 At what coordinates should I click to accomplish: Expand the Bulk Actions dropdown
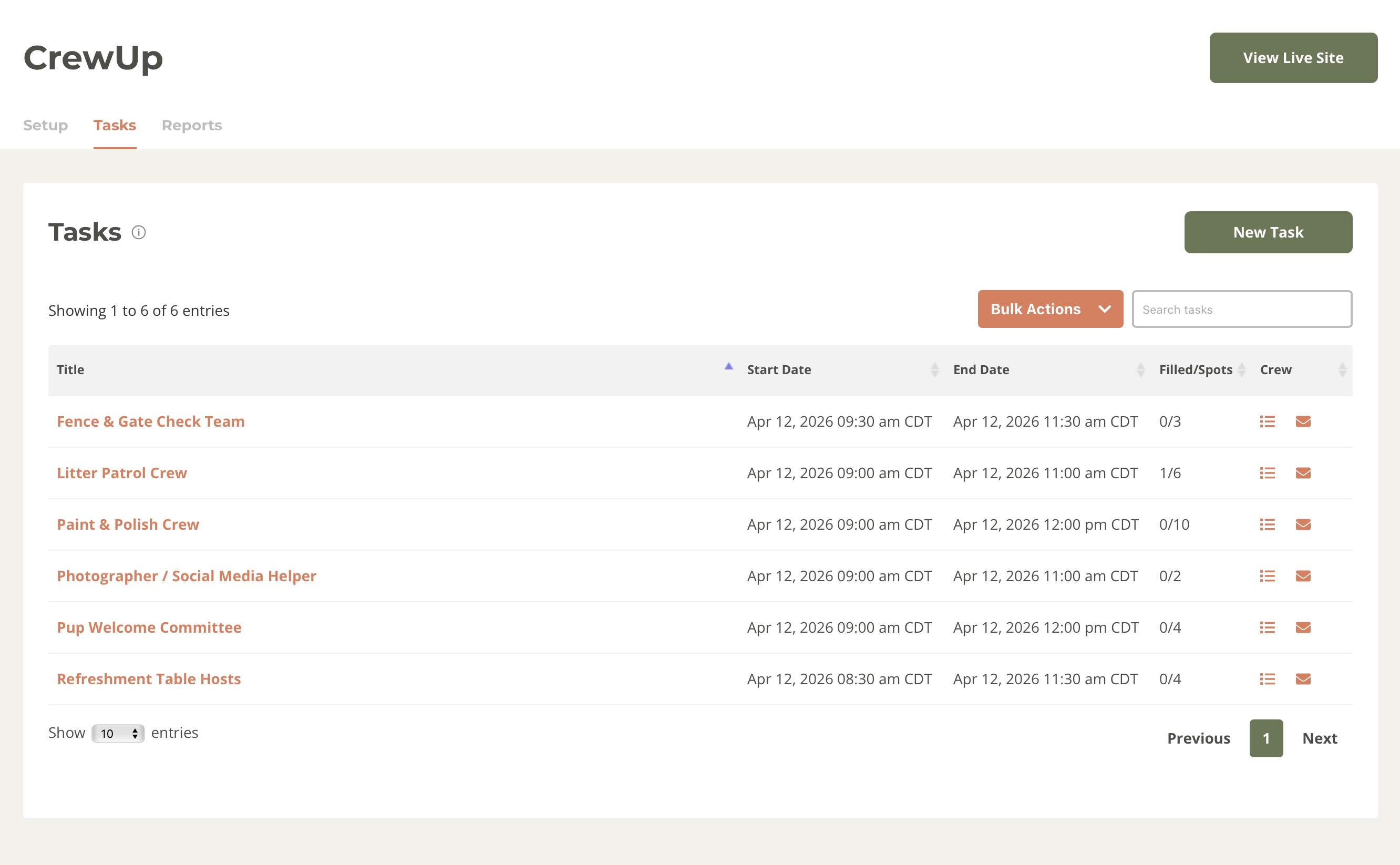pos(1050,309)
